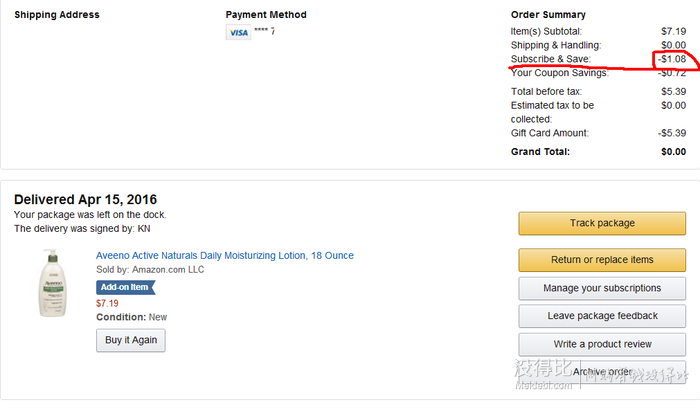Click the Visa card logo icon

pyautogui.click(x=238, y=33)
